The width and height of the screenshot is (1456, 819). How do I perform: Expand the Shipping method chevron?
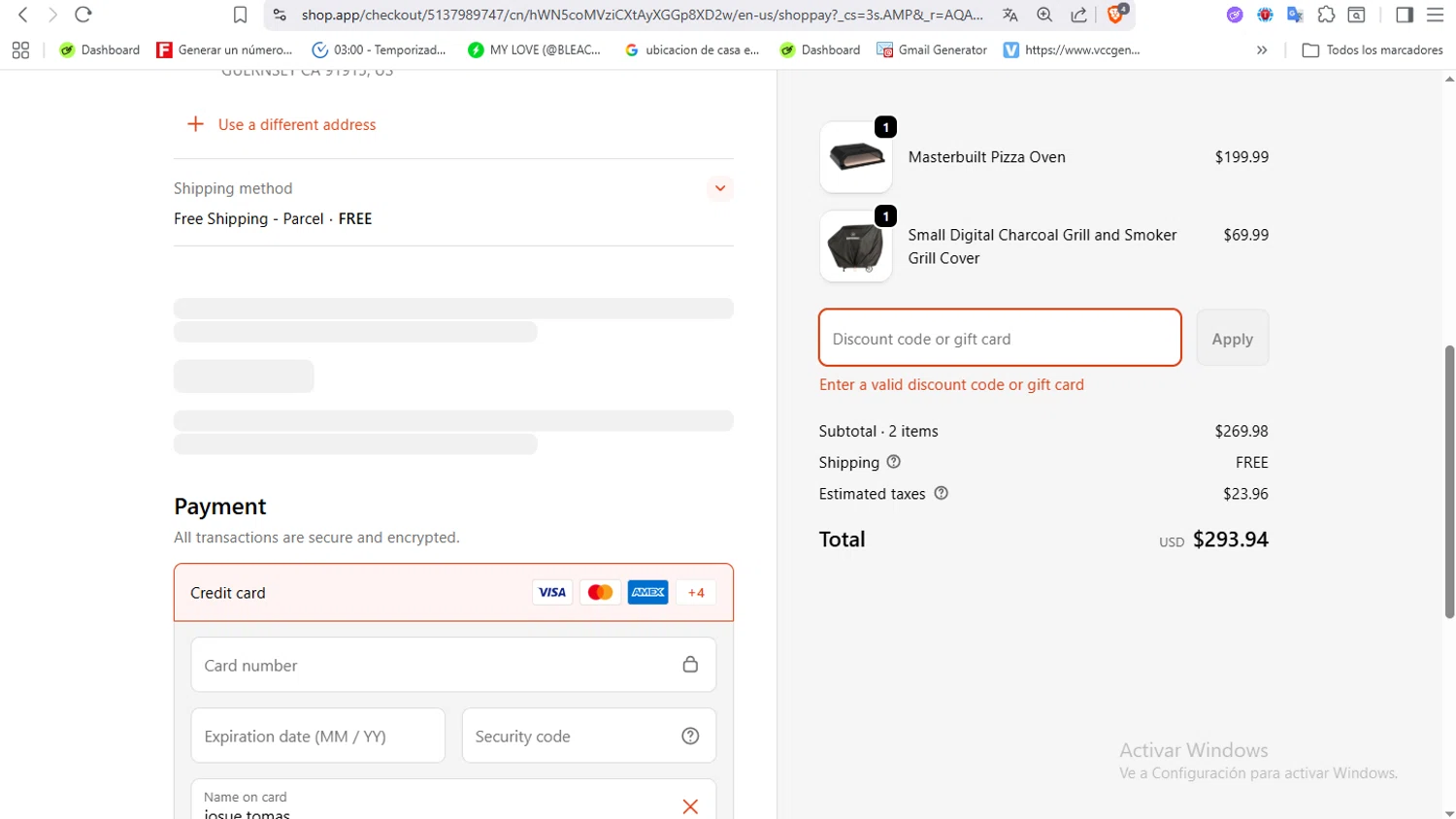point(720,188)
